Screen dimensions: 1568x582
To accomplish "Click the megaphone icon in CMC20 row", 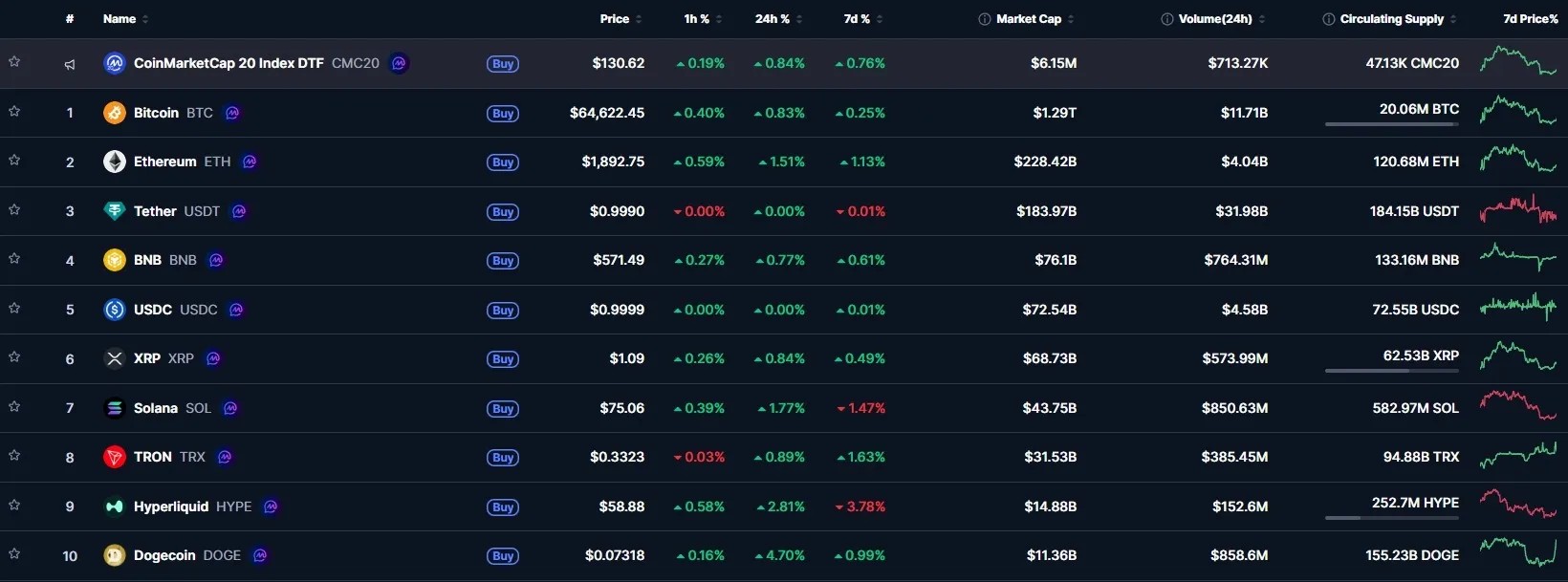I will [x=70, y=64].
